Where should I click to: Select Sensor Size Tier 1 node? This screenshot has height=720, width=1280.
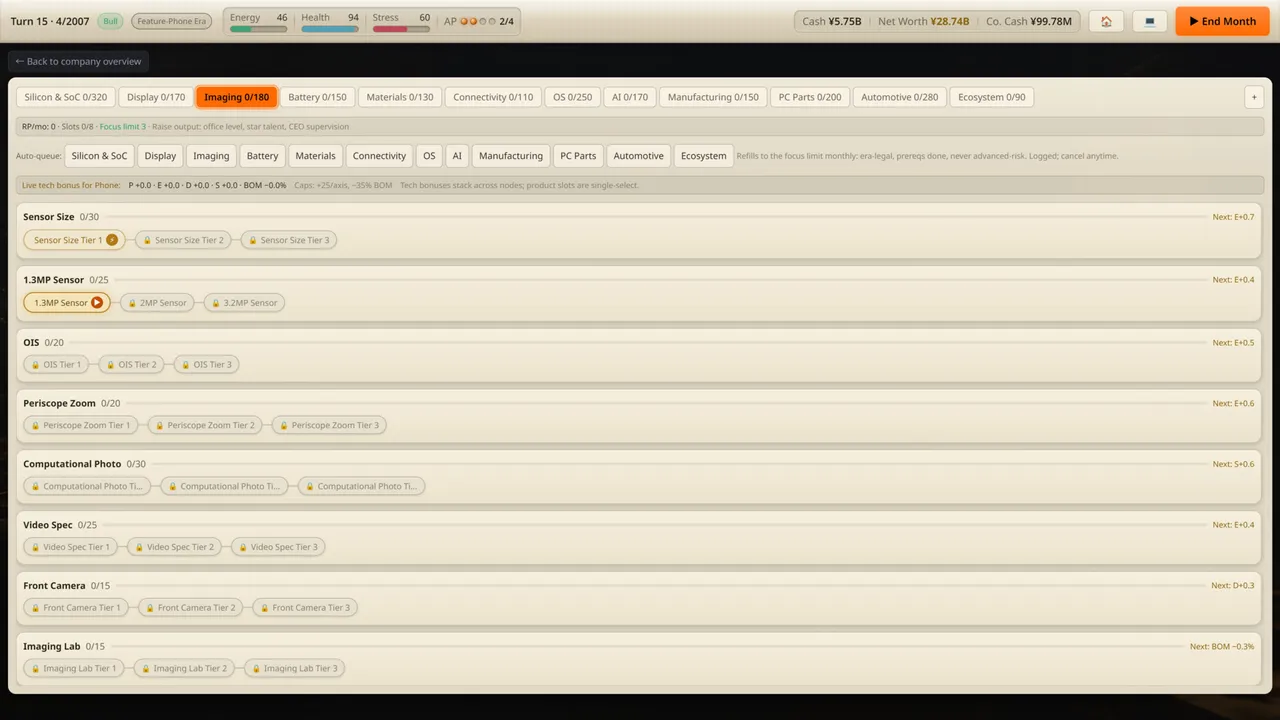click(74, 240)
